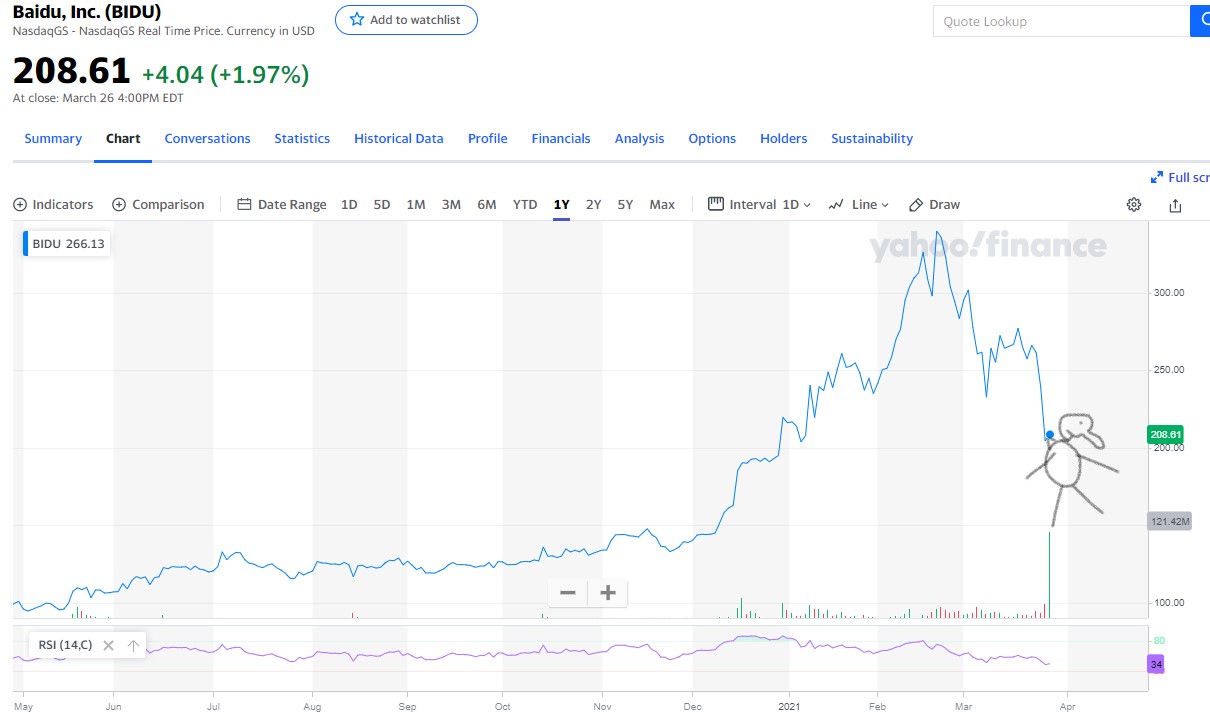Add an indicator using Indicators button

pyautogui.click(x=53, y=205)
